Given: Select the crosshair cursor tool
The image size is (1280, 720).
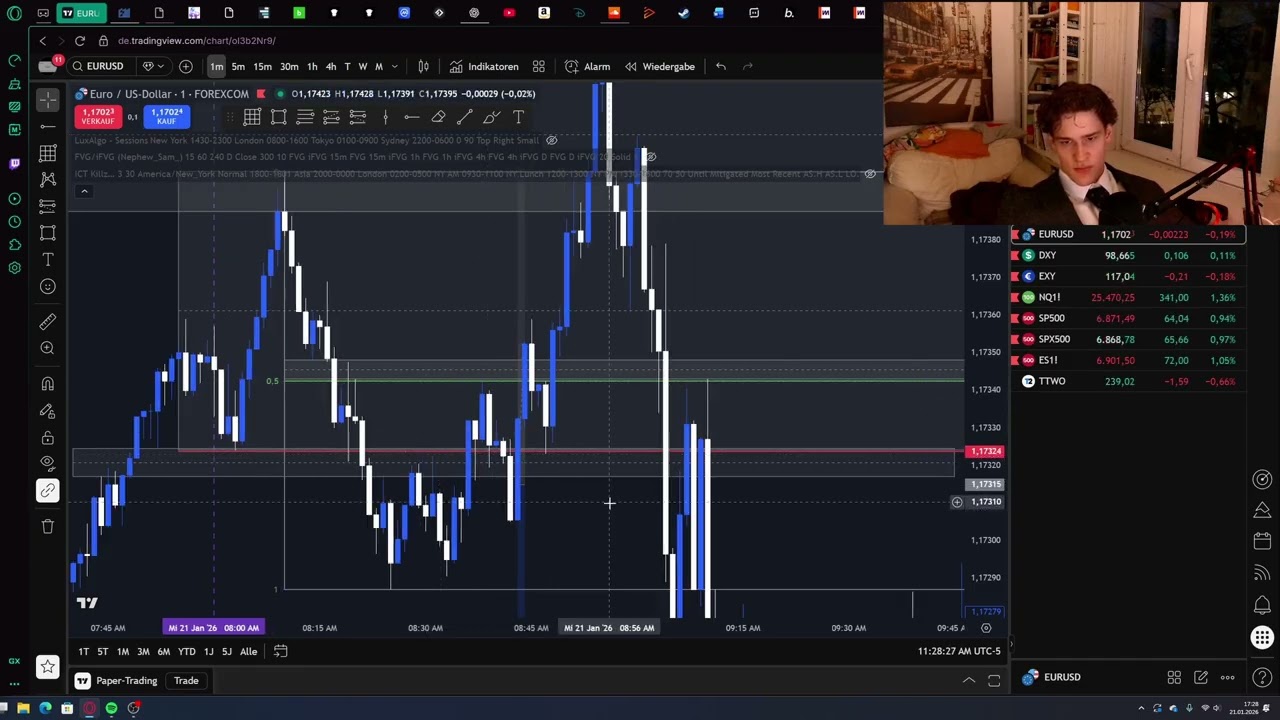Looking at the screenshot, I should pos(47,100).
